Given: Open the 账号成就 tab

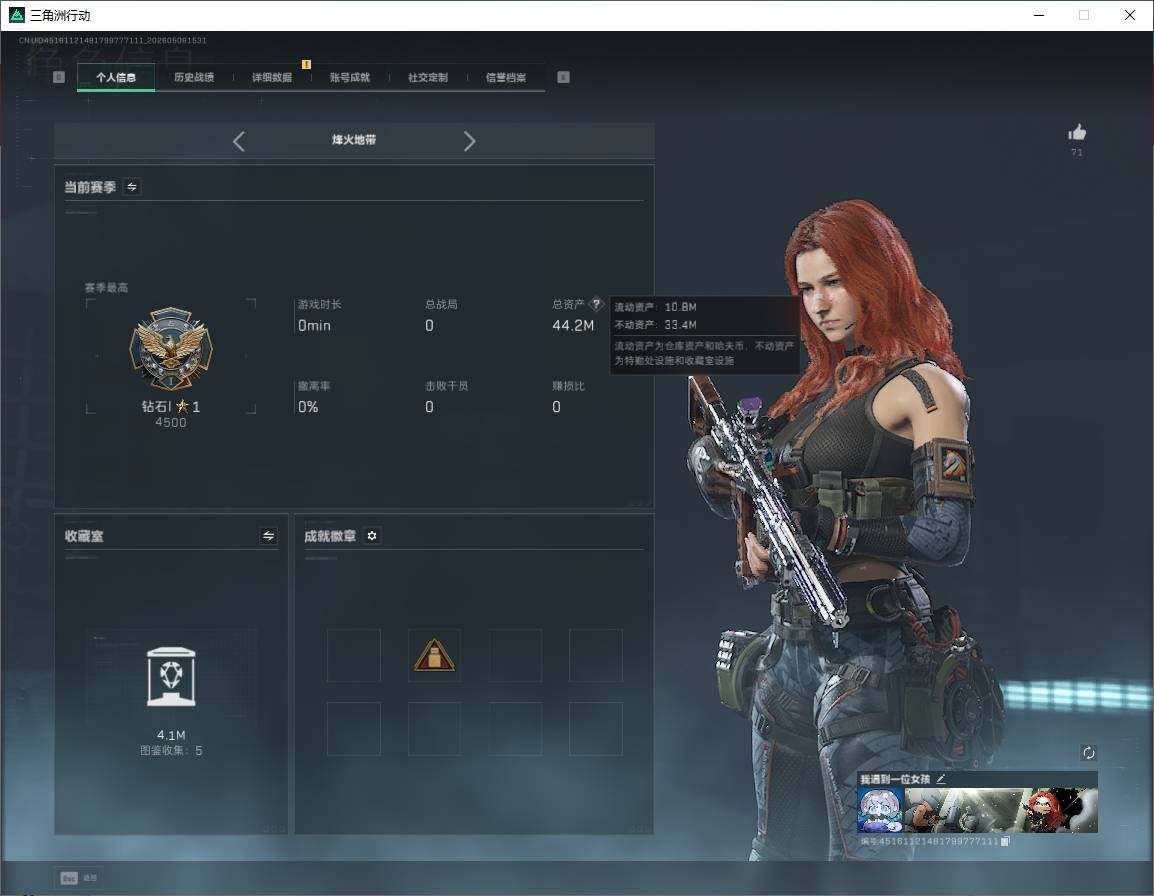Looking at the screenshot, I should tap(350, 77).
